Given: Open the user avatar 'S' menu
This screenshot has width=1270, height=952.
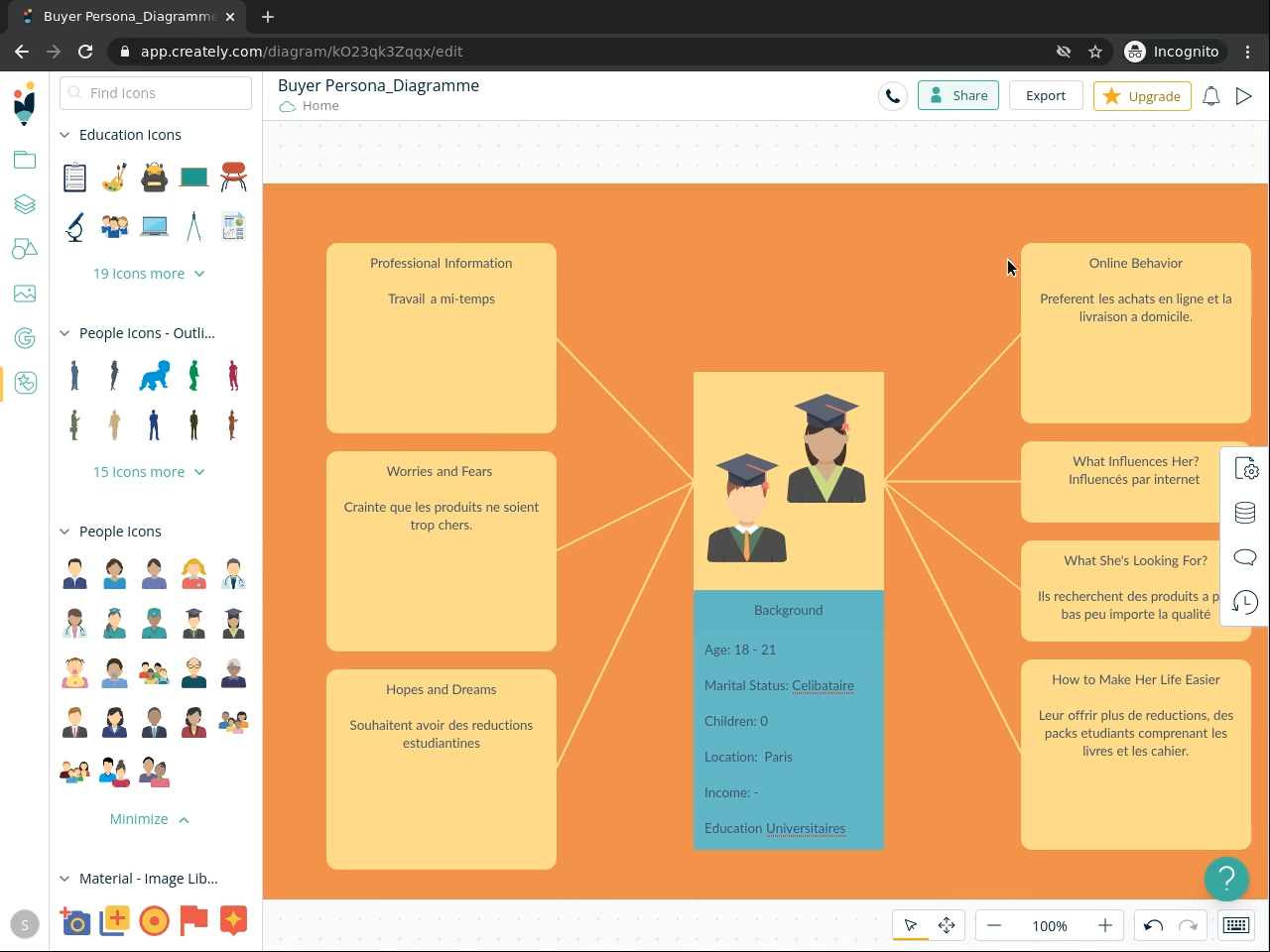Looking at the screenshot, I should tap(25, 924).
